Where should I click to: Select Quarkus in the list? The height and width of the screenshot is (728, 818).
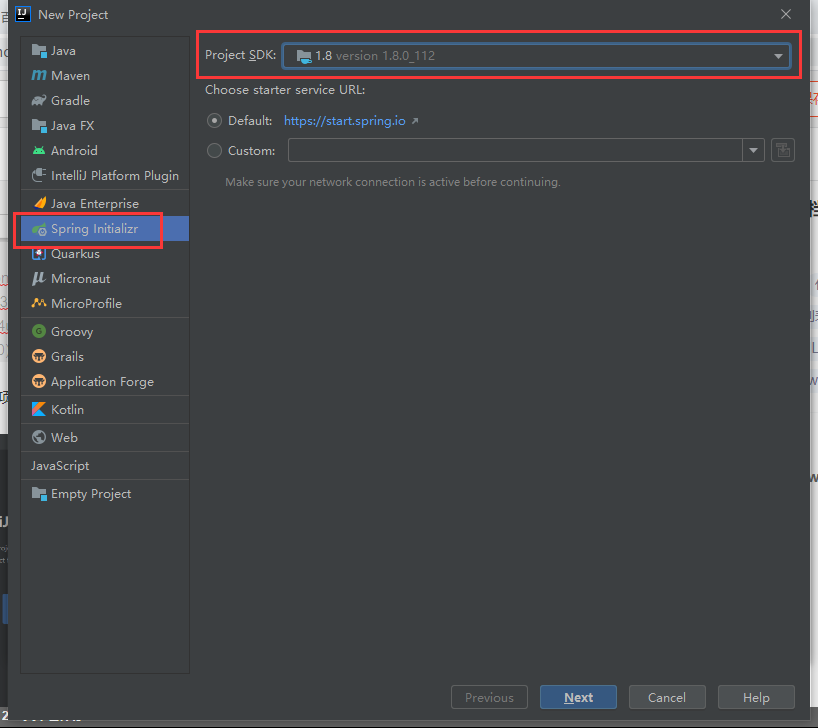point(105,254)
